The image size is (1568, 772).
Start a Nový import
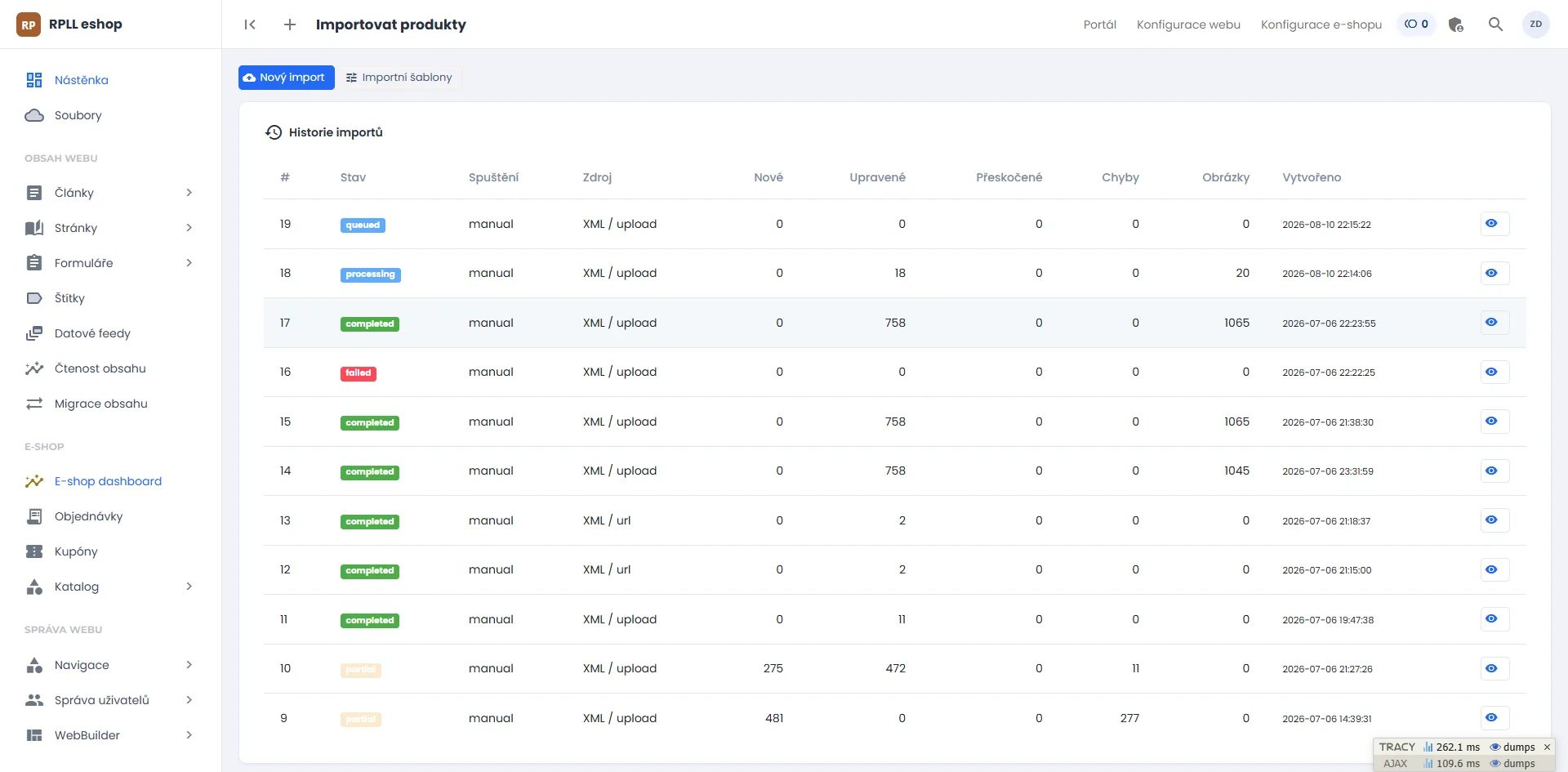287,78
